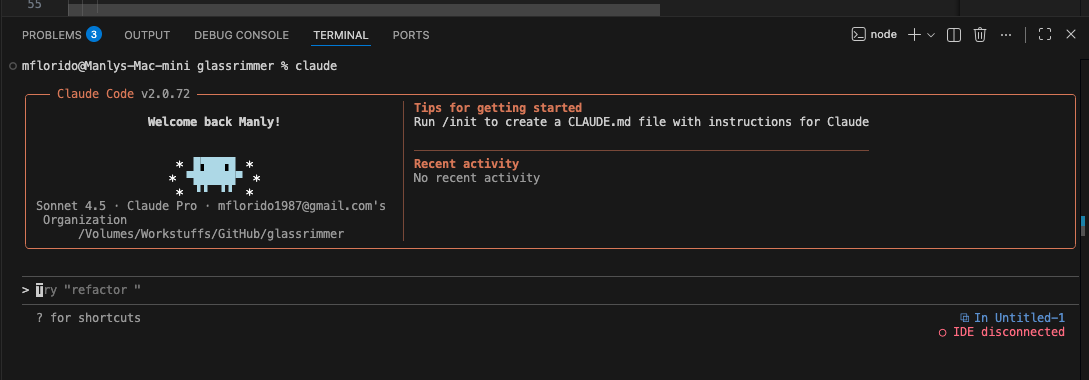Close the terminal panel
The width and height of the screenshot is (1089, 380).
[x=1070, y=35]
